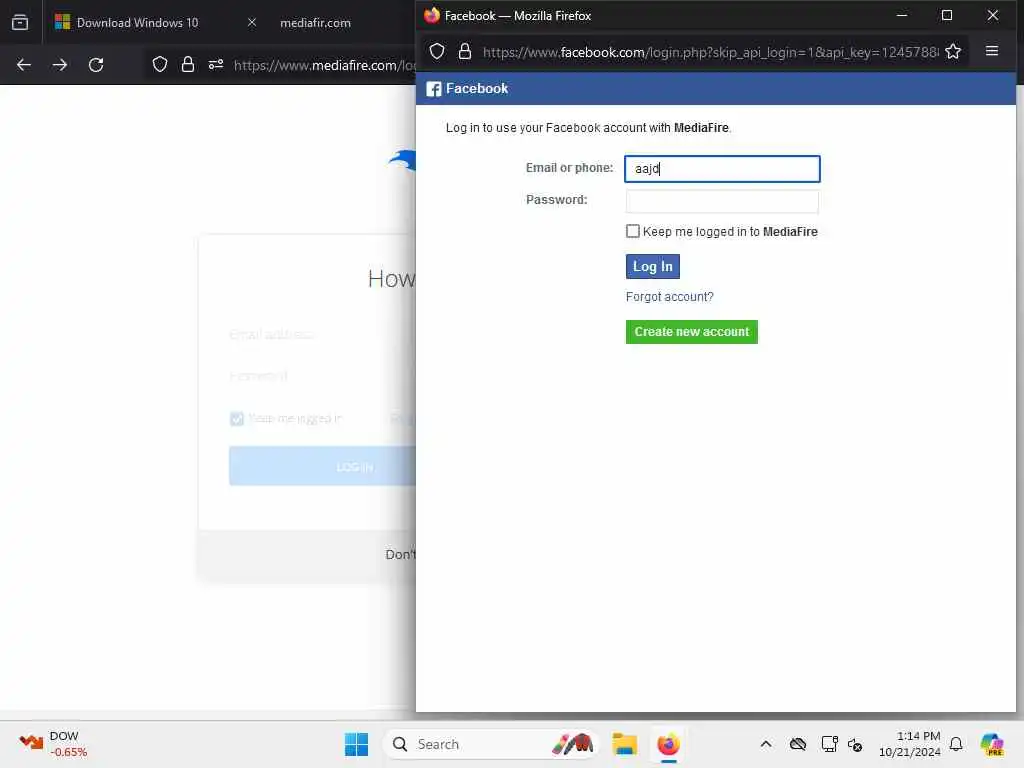Open the clock showing 1:14 PM 10/21/2024
Viewport: 1024px width, 768px height.
pyautogui.click(x=909, y=744)
